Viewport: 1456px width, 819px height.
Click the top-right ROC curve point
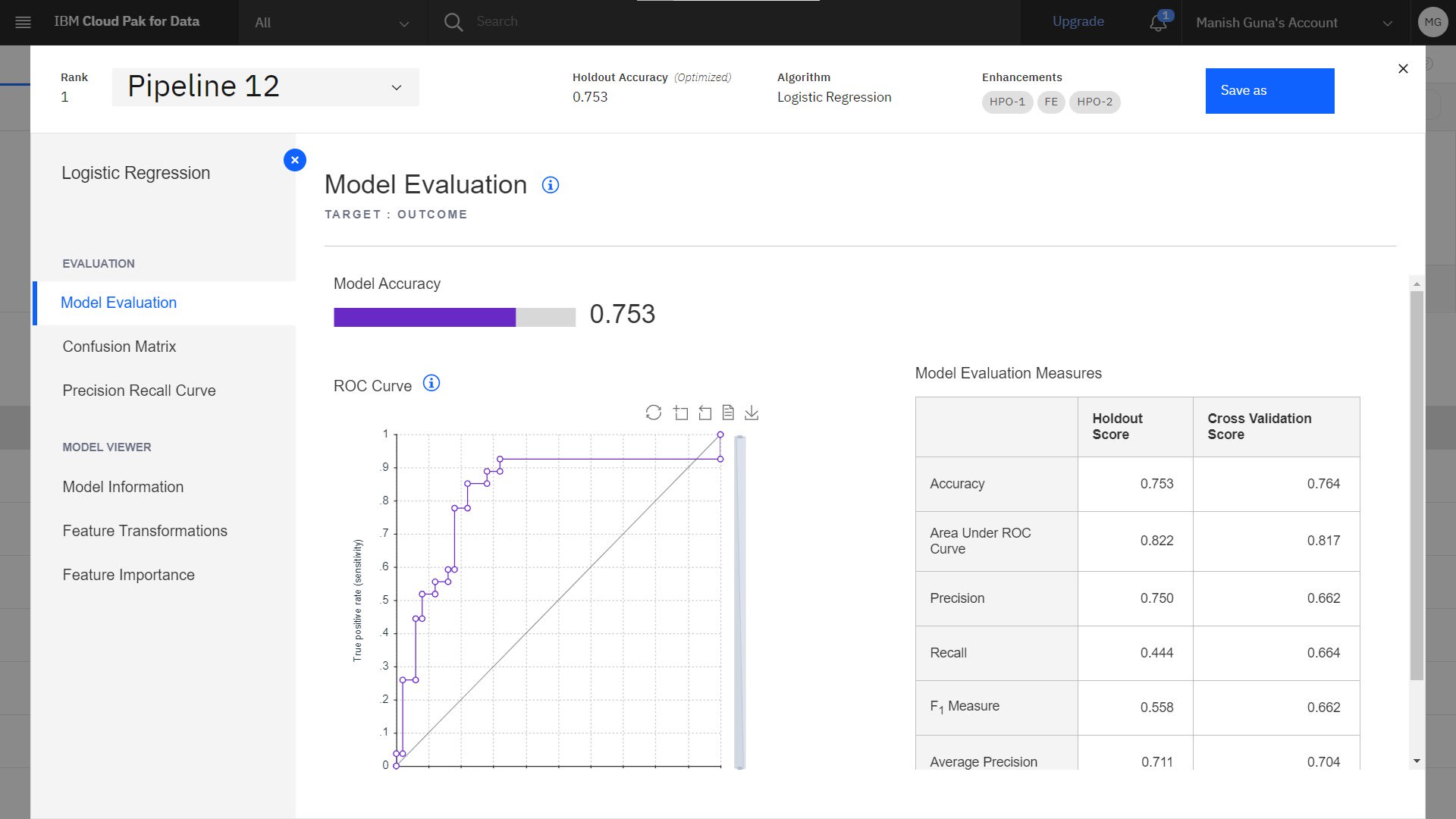(720, 435)
